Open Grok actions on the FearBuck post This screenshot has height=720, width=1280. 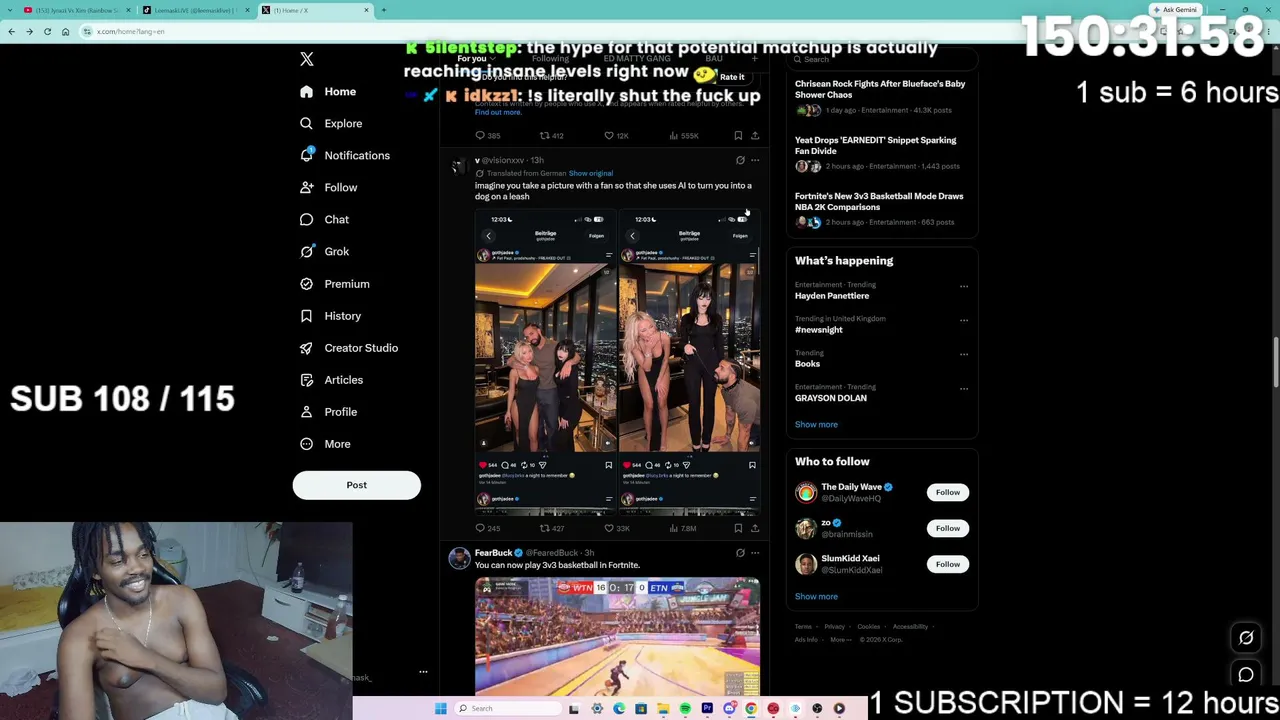740,552
